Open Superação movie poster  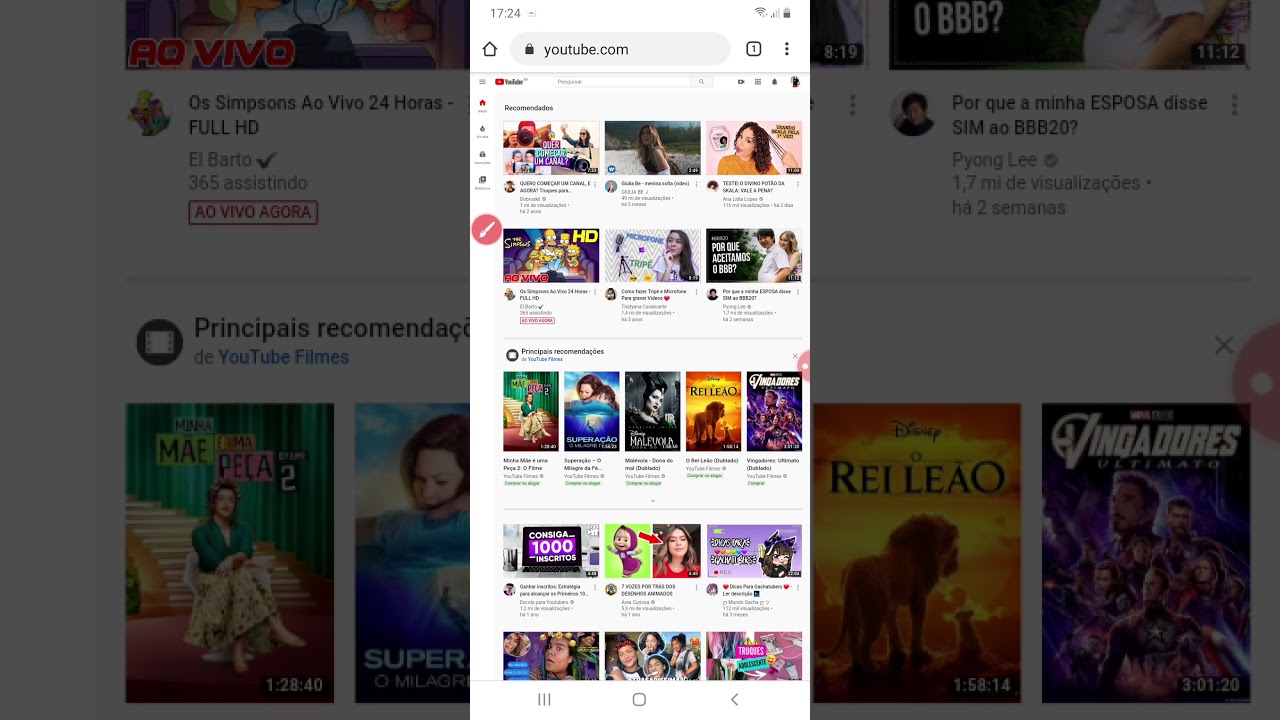click(592, 411)
